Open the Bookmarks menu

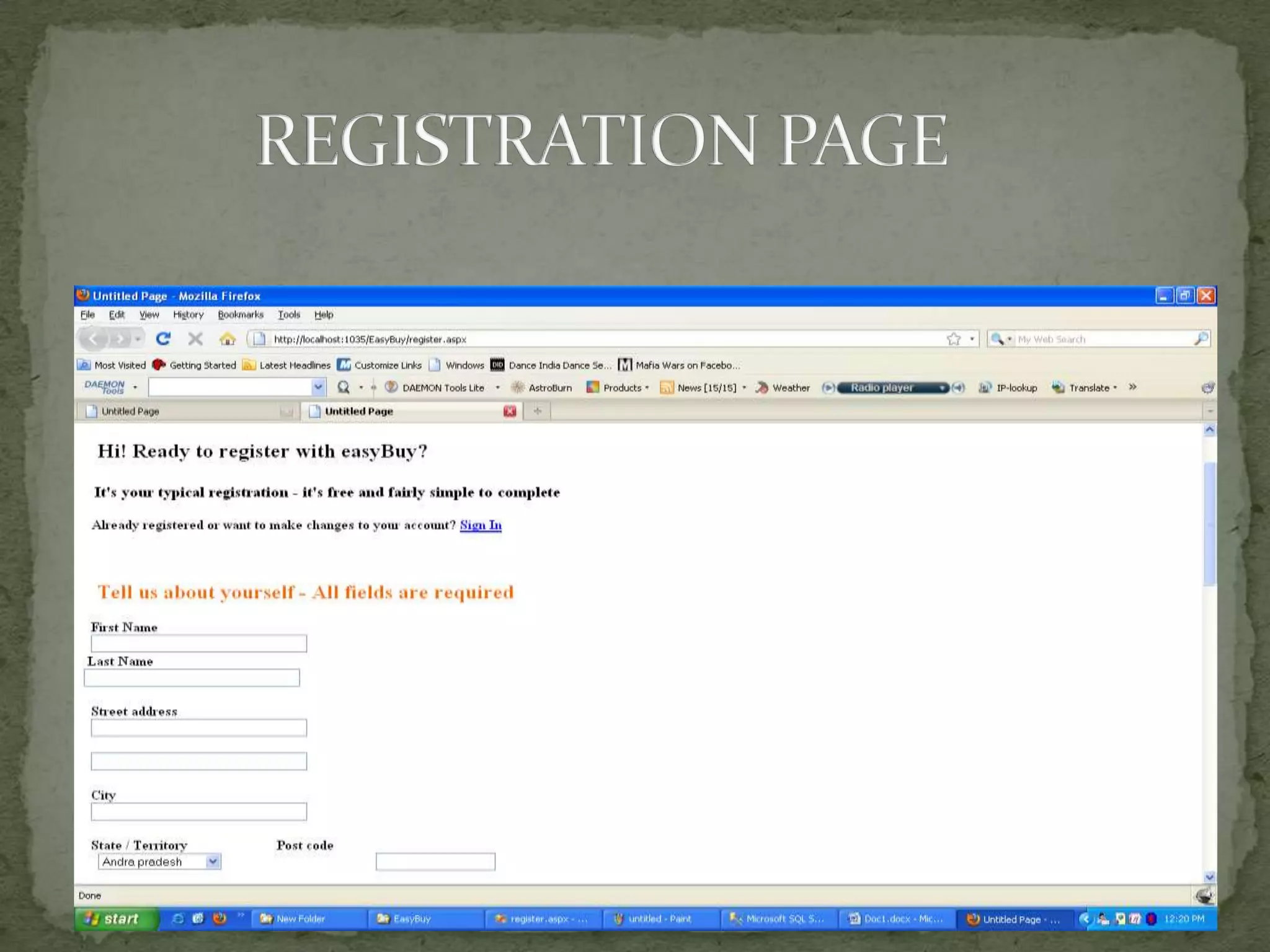click(240, 314)
